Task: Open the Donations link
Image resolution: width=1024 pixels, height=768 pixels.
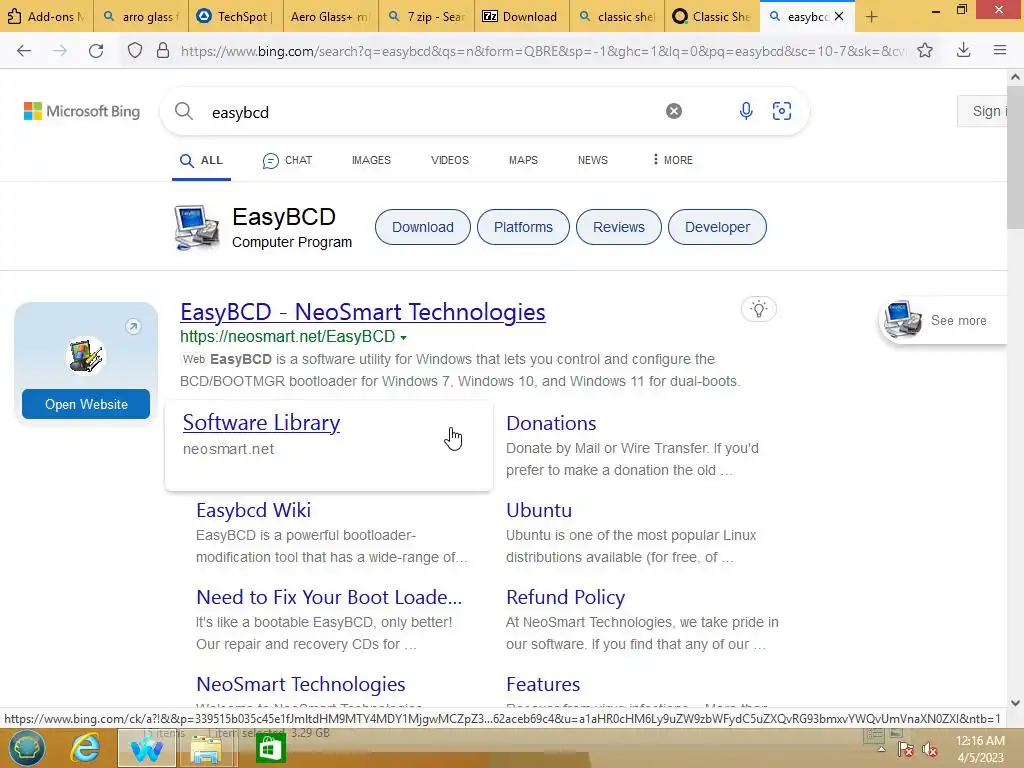Action: pos(551,423)
